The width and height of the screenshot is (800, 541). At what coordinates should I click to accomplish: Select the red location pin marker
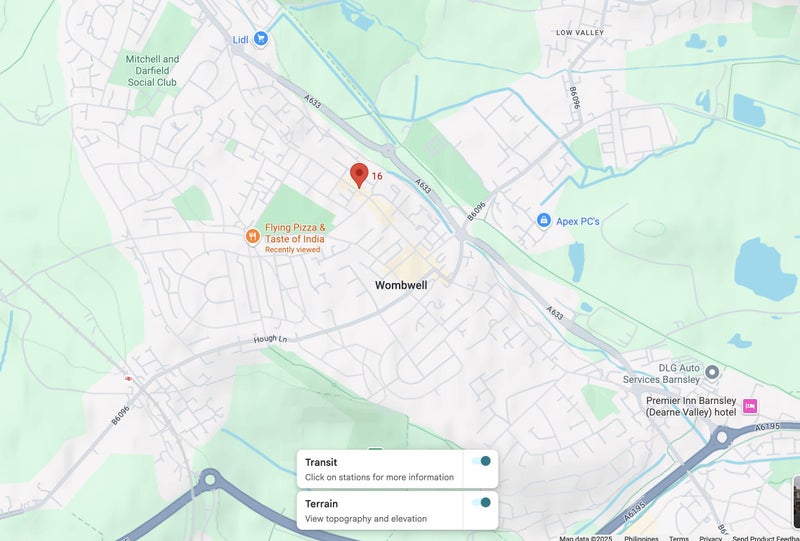[359, 176]
